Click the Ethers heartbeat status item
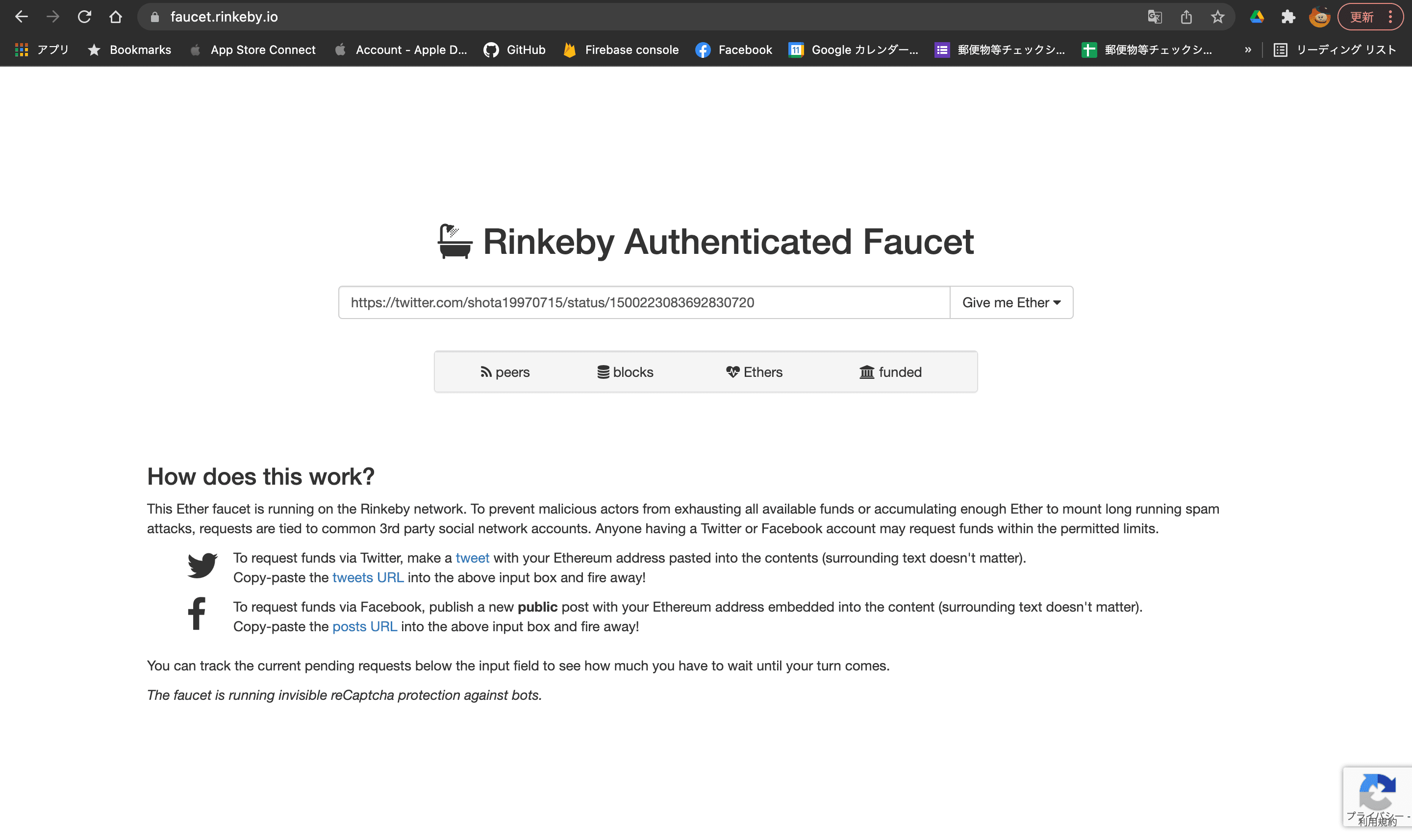This screenshot has height=840, width=1412. click(754, 372)
